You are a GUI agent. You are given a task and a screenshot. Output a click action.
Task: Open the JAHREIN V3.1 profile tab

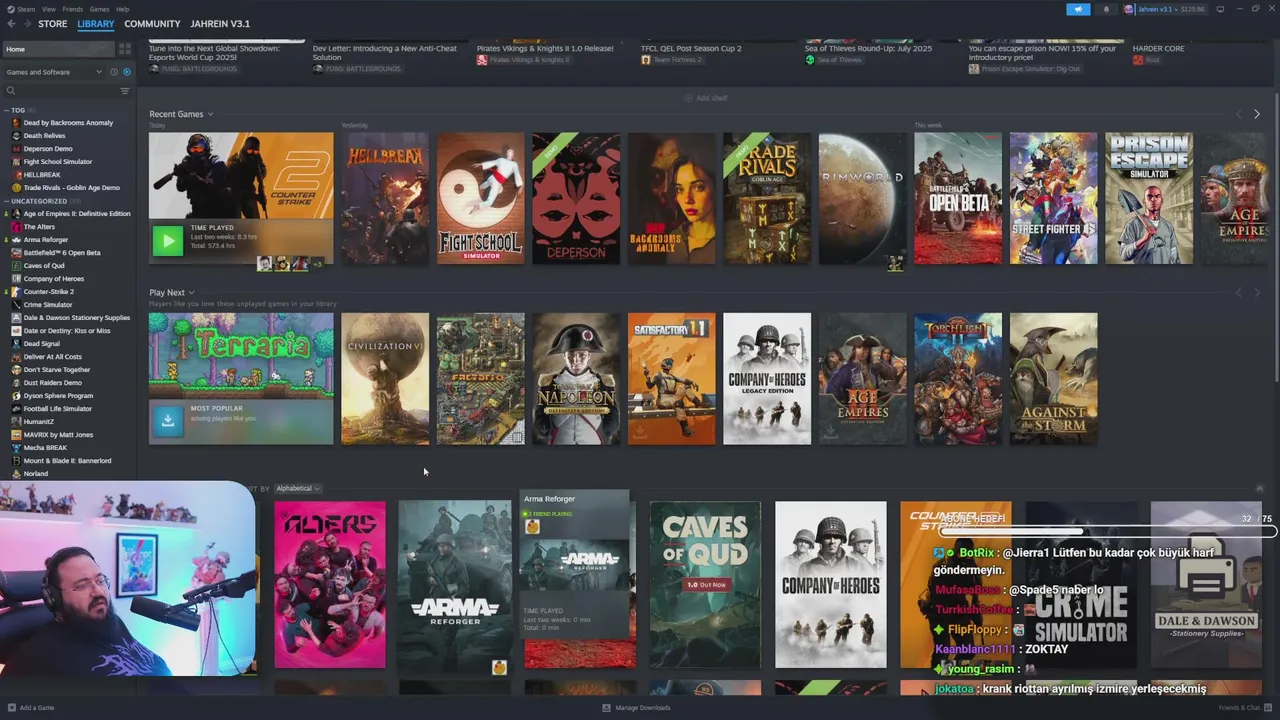(x=220, y=24)
